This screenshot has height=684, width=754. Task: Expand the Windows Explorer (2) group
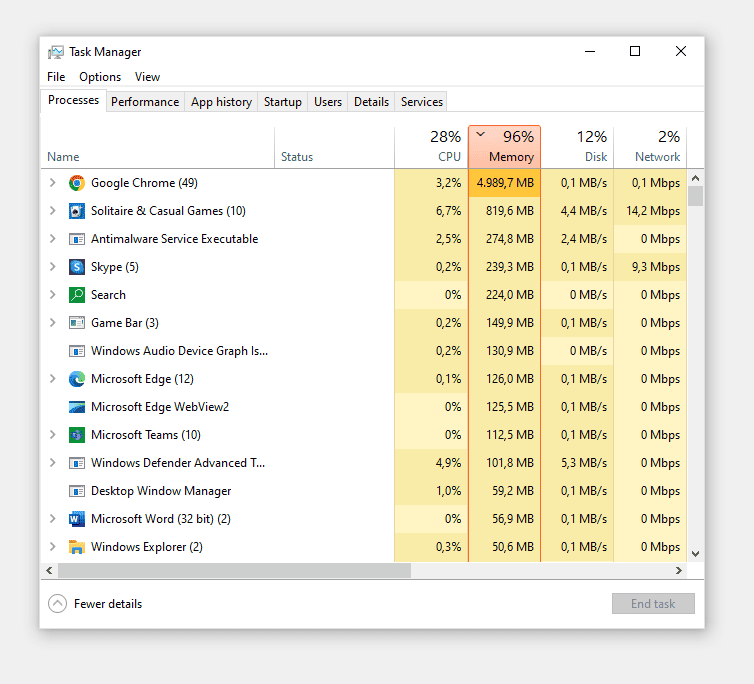pyautogui.click(x=53, y=547)
